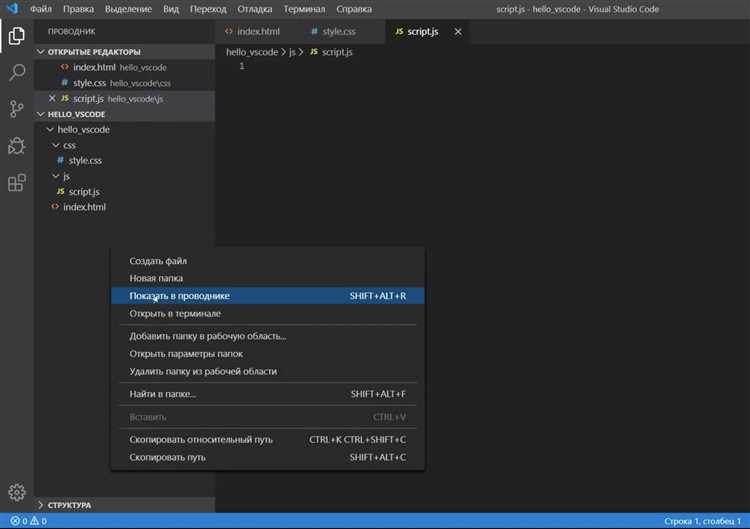Open the Терминал menu
This screenshot has height=529, width=750.
304,9
